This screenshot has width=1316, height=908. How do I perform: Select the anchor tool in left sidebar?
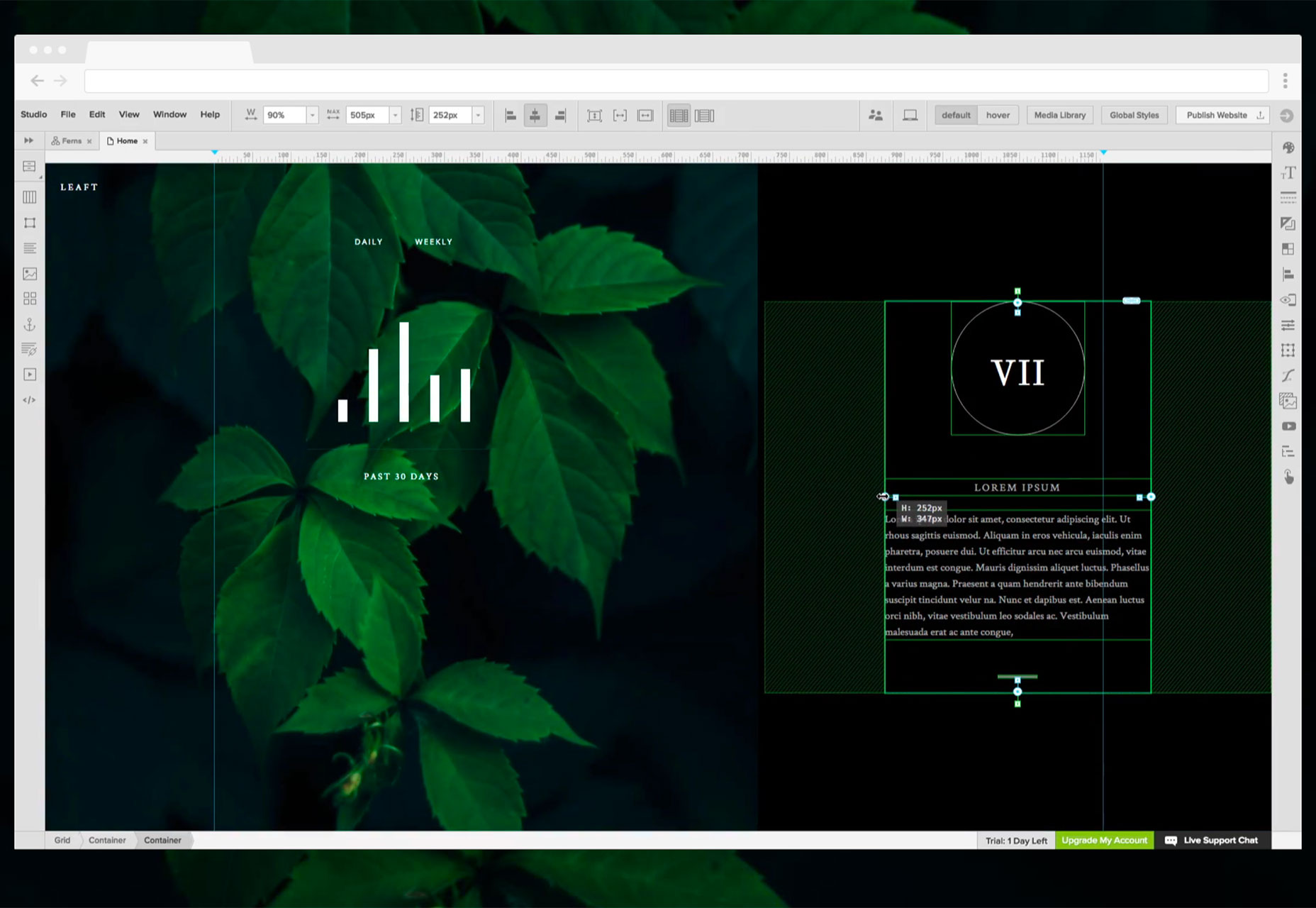(29, 324)
